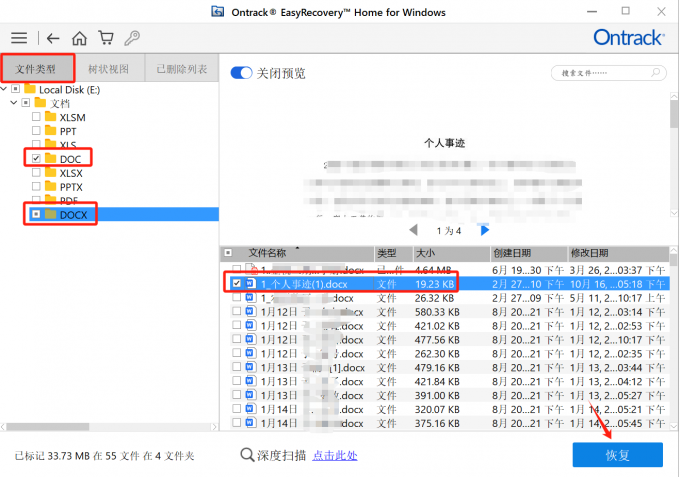This screenshot has width=680, height=477.
Task: Click the 恢复 recover button
Action: 618,455
